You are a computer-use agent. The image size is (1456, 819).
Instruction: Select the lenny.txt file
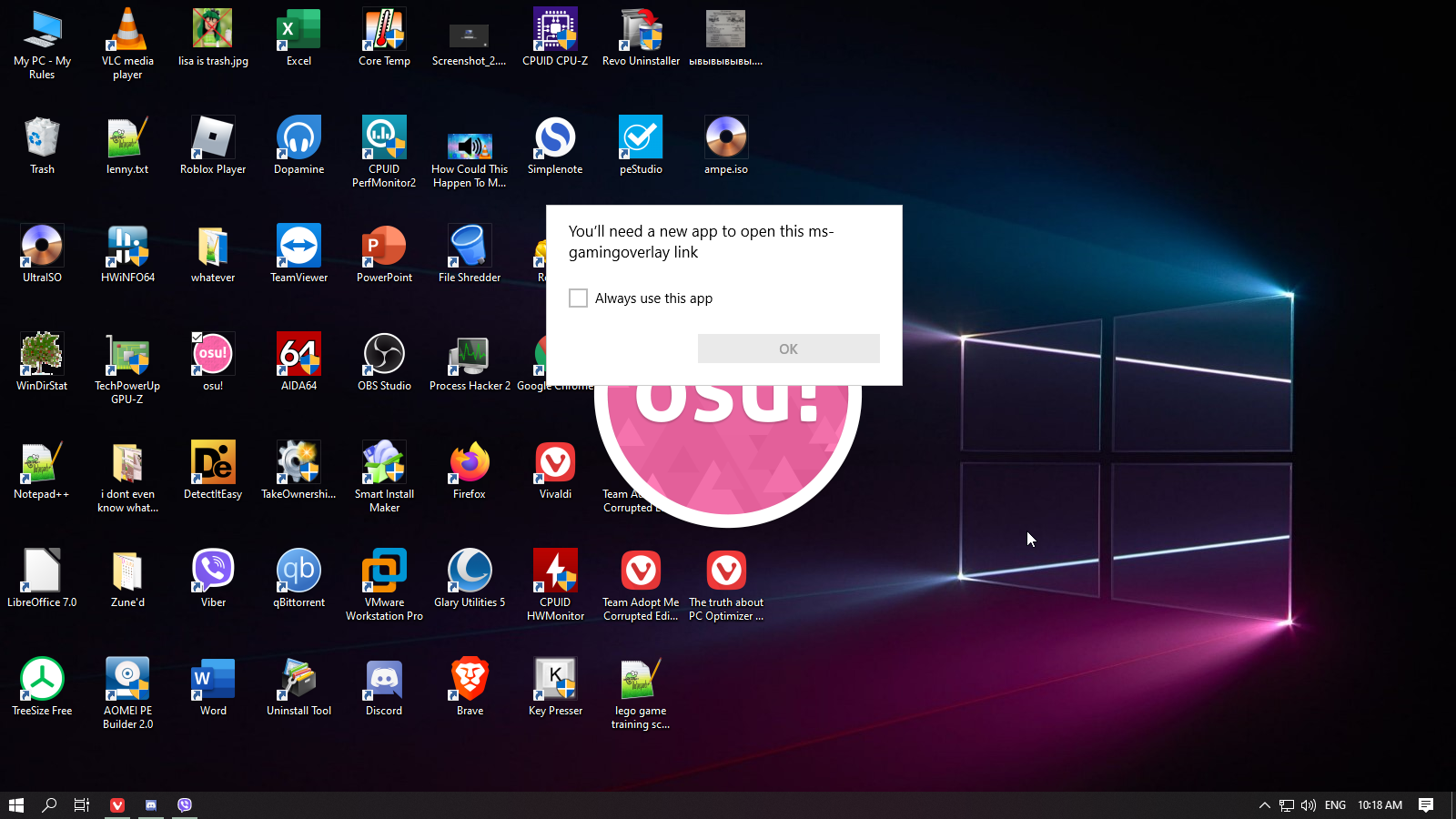[127, 146]
